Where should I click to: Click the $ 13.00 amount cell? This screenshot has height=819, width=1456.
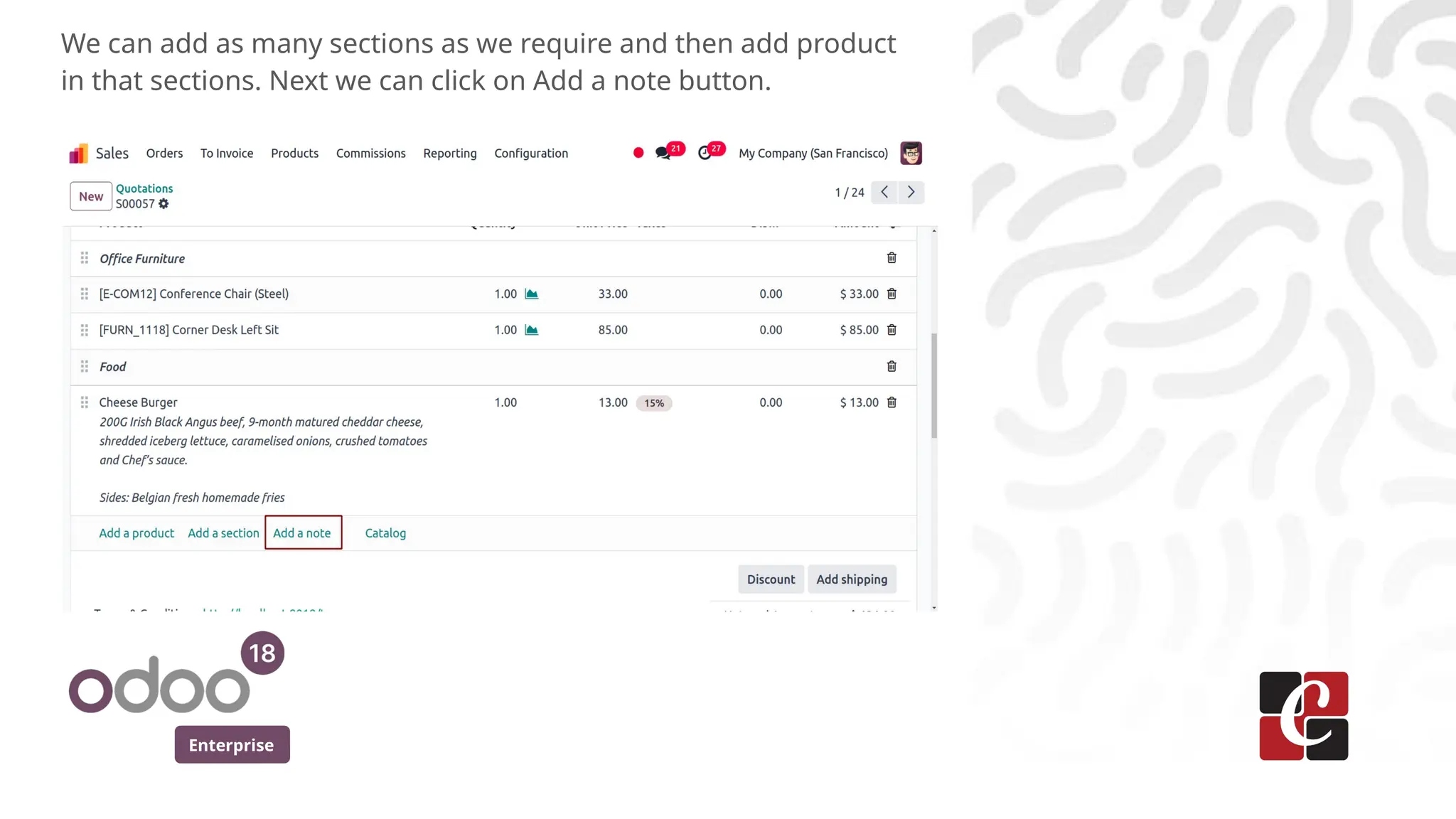(859, 402)
